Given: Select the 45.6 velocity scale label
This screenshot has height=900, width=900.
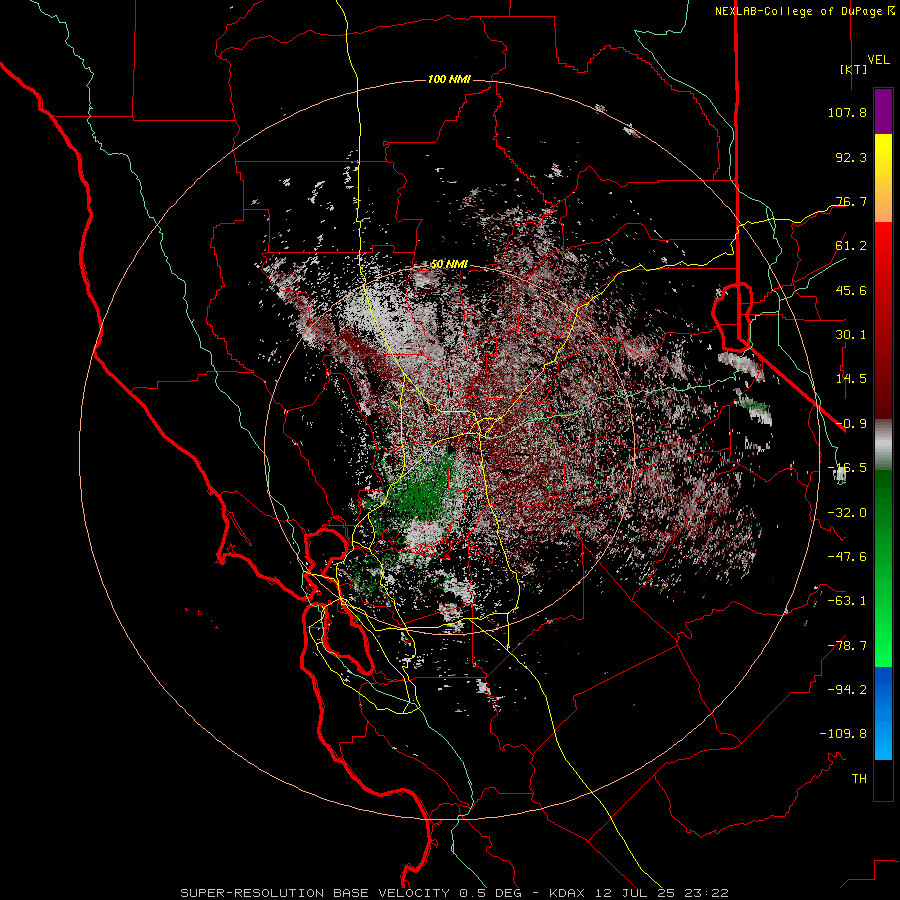Looking at the screenshot, I should click(851, 290).
